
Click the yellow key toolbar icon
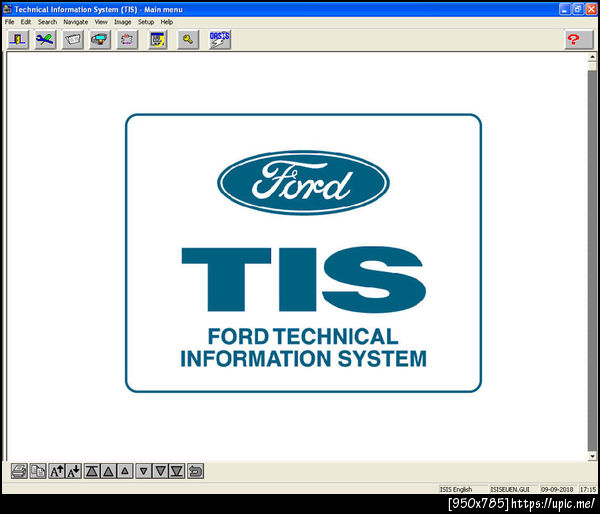point(188,39)
